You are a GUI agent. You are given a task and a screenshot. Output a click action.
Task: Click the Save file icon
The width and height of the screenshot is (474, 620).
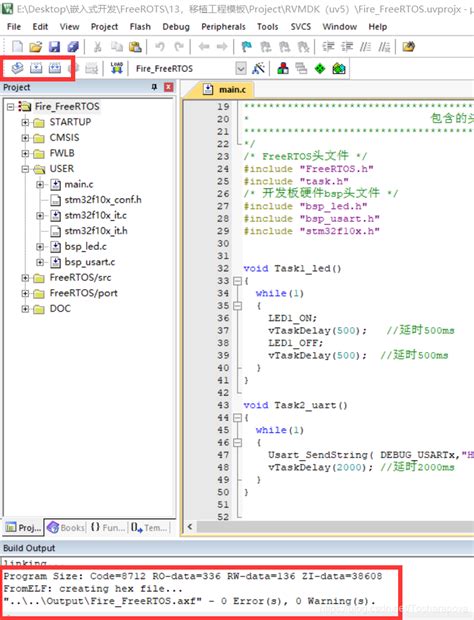tap(54, 47)
